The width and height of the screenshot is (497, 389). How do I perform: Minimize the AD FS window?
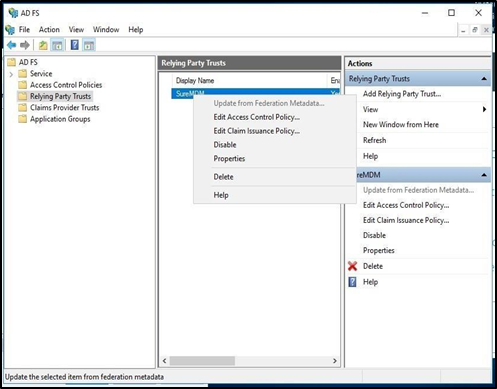(x=425, y=13)
